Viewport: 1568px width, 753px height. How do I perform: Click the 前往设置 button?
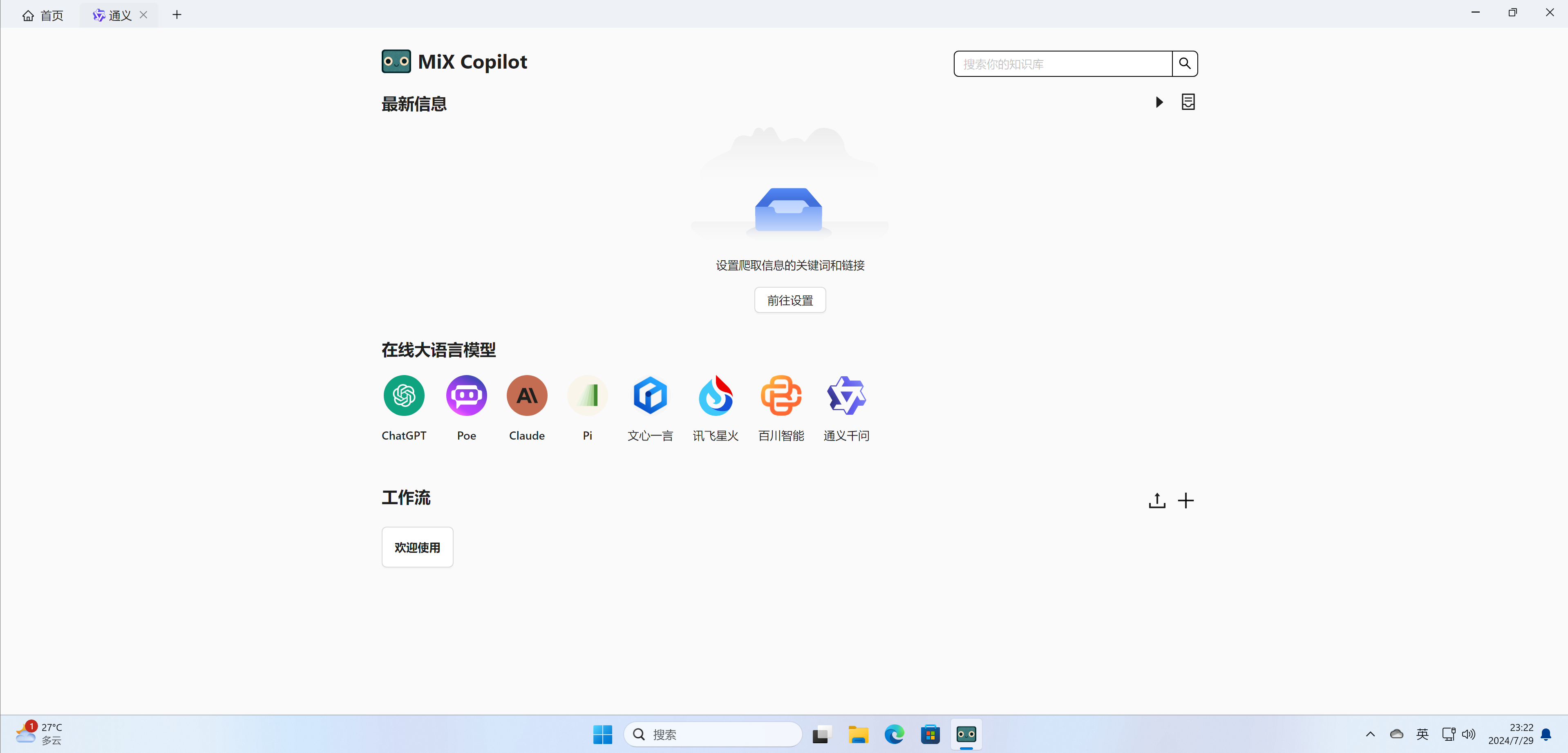[x=790, y=300]
